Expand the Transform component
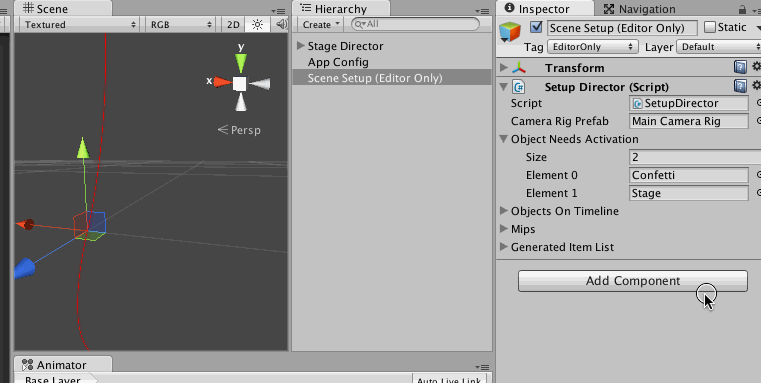761x383 pixels. point(504,67)
